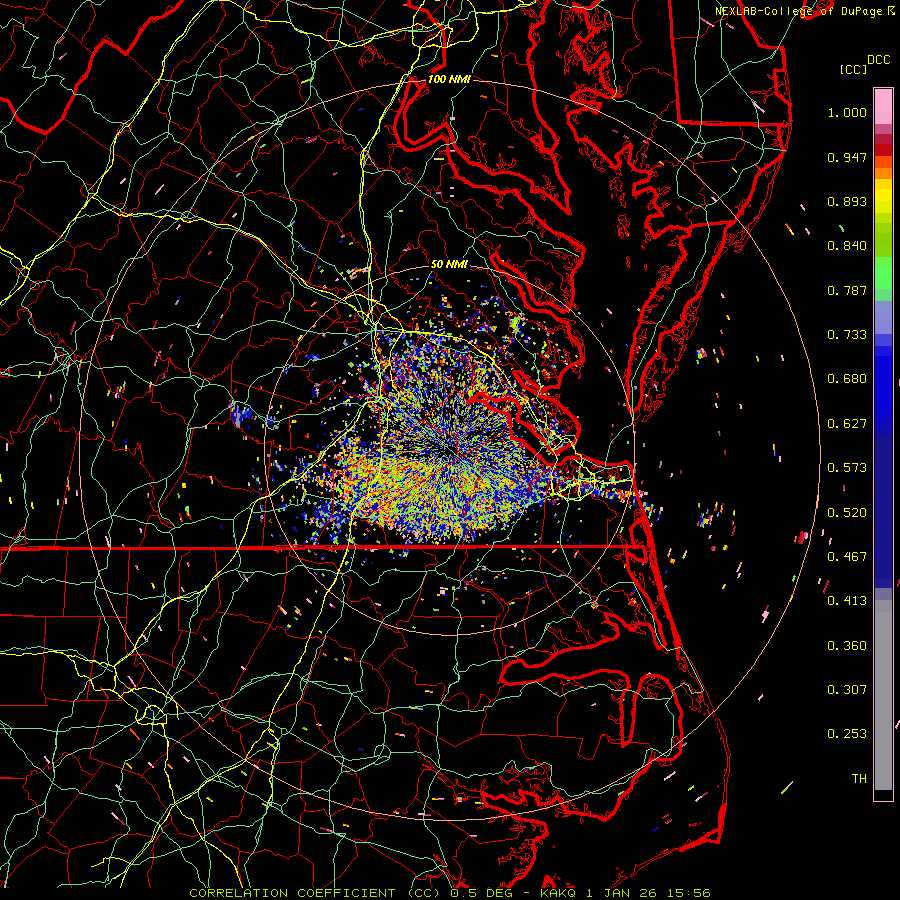
Task: Click the 100 NMI range ring label
Action: coord(449,79)
